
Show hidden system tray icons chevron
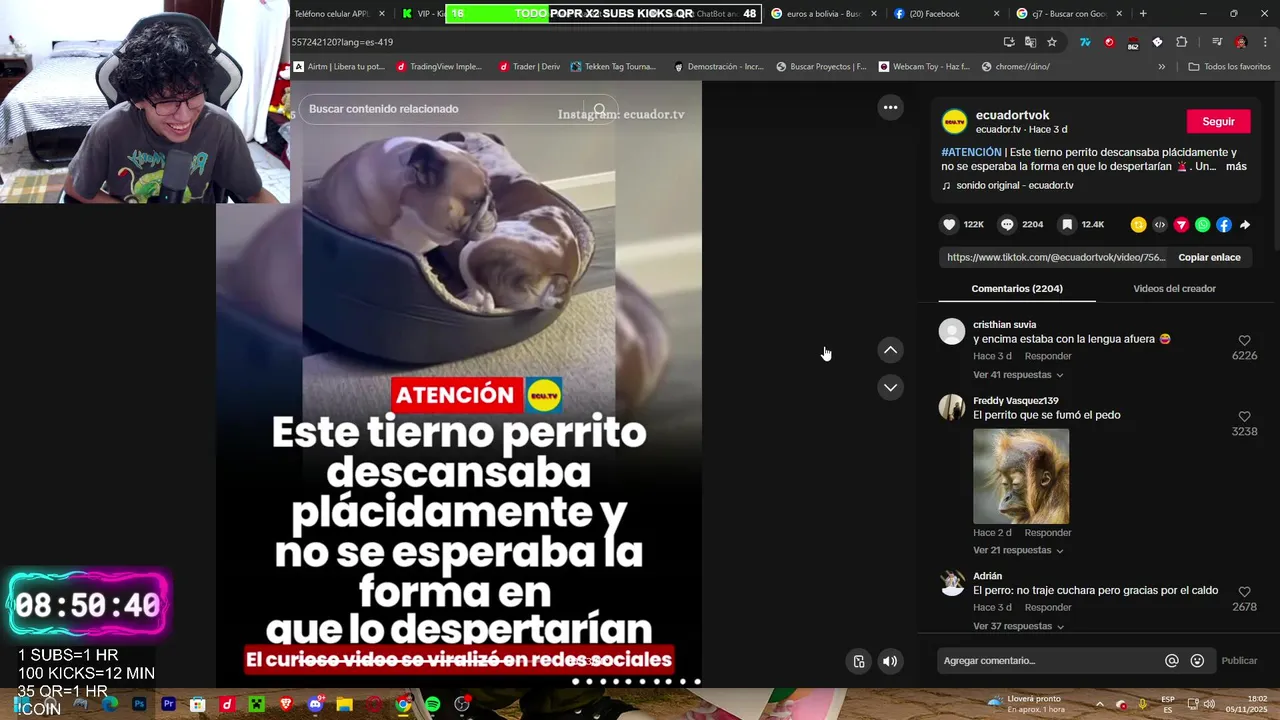1099,704
